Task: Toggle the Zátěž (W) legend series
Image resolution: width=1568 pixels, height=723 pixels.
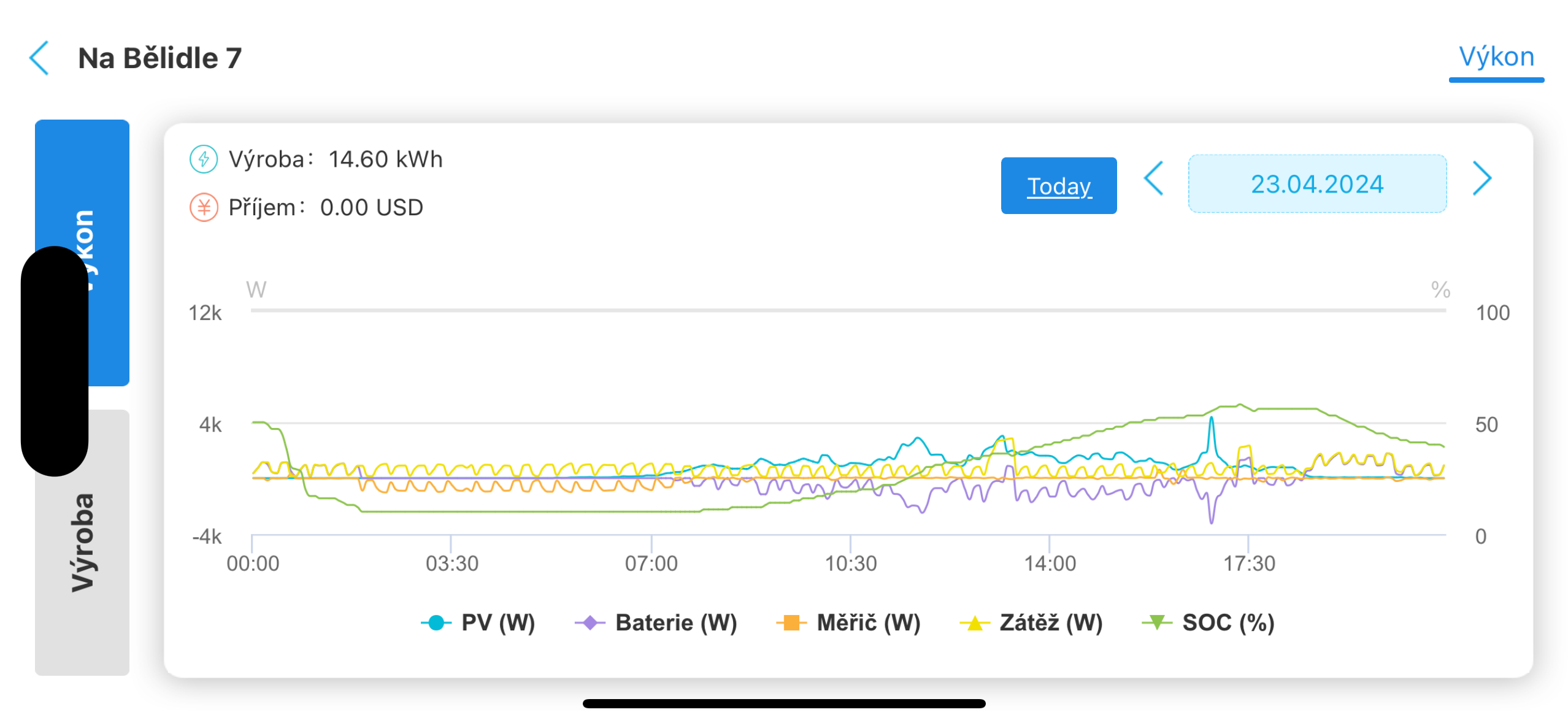Action: 1031,622
